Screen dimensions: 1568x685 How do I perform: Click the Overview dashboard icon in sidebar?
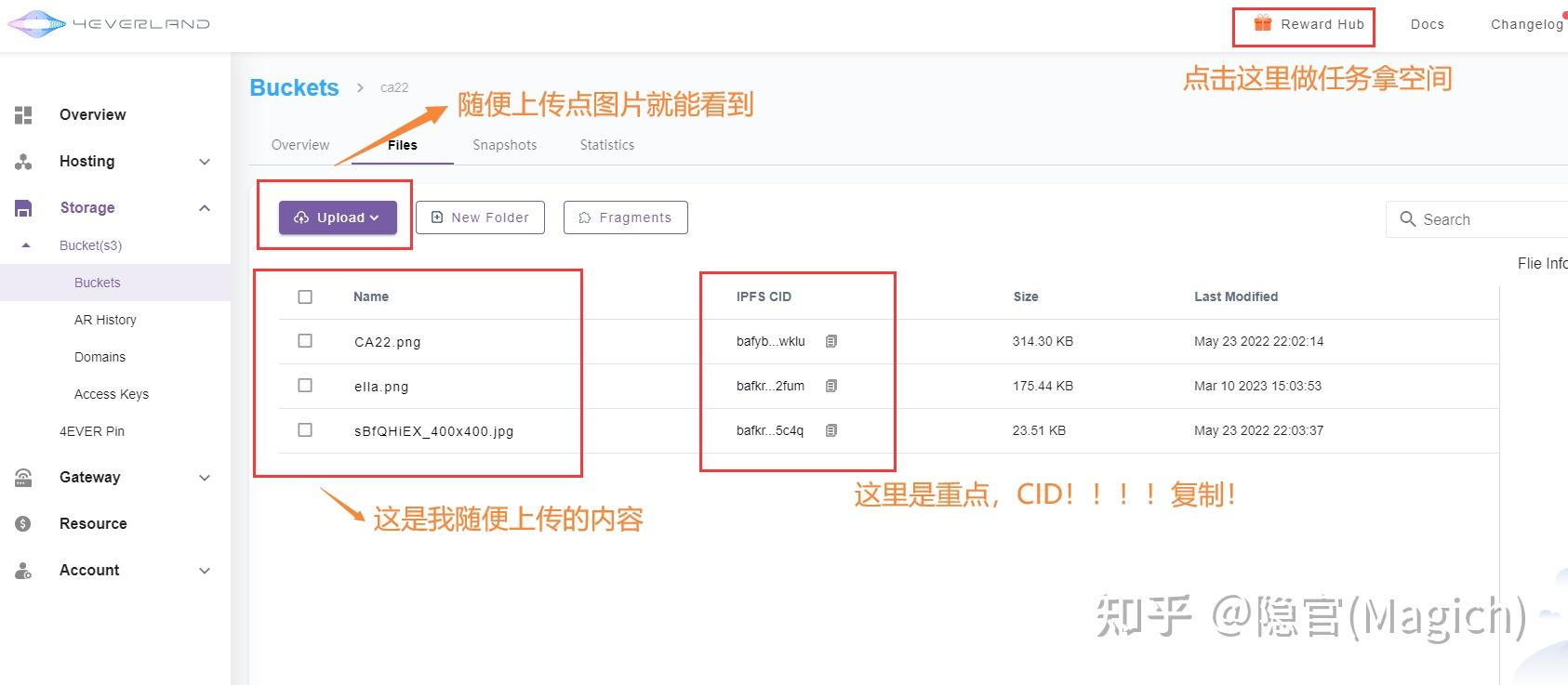(x=23, y=115)
